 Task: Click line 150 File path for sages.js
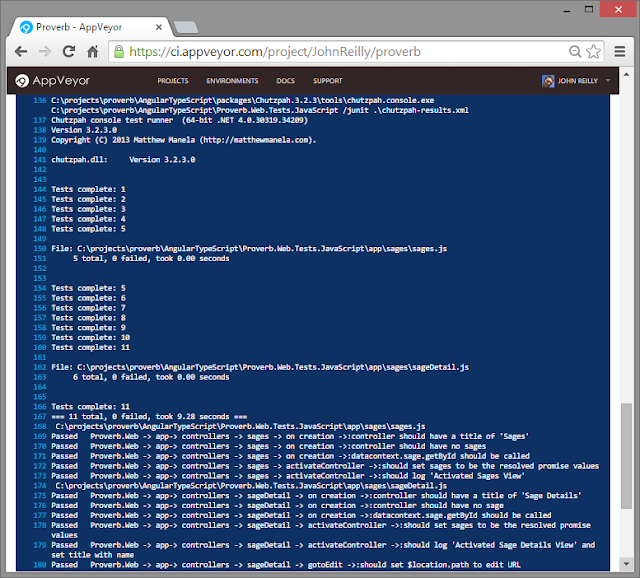pyautogui.click(x=249, y=249)
